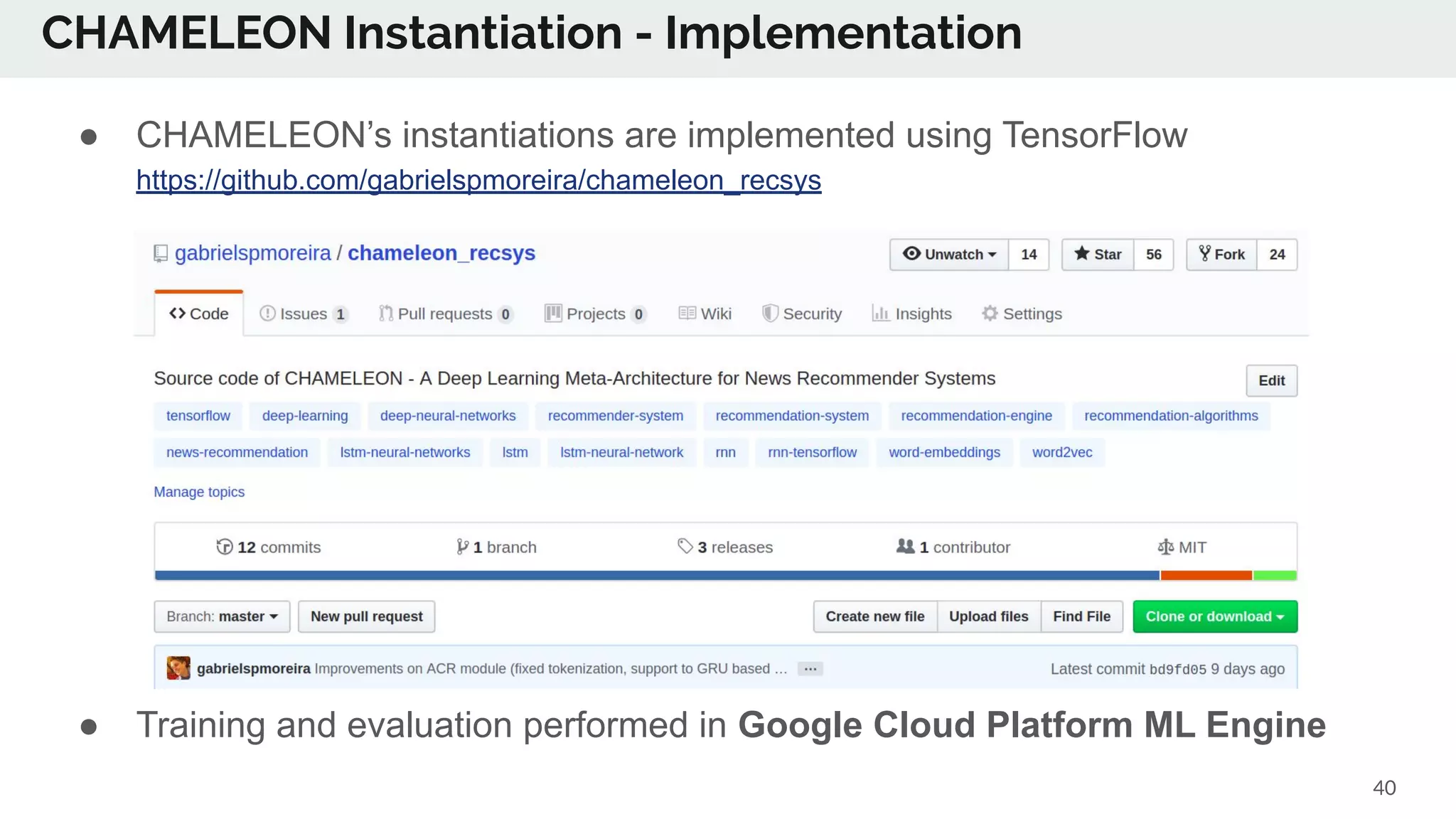Select the news-recommendation topic tag
This screenshot has width=1456, height=819.
click(237, 452)
